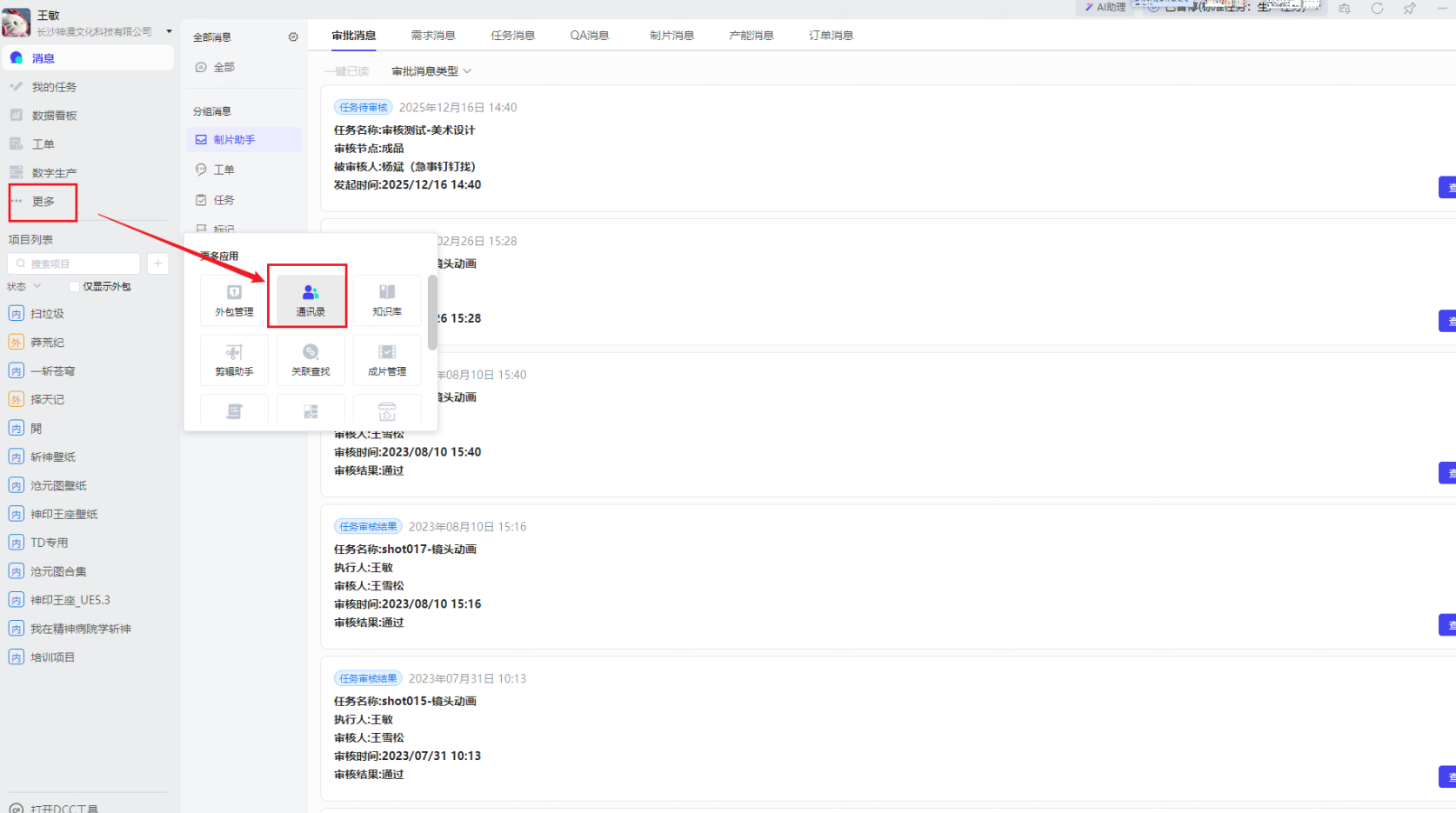Switch to the 订单消息 tab
1456x813 pixels.
pyautogui.click(x=831, y=36)
